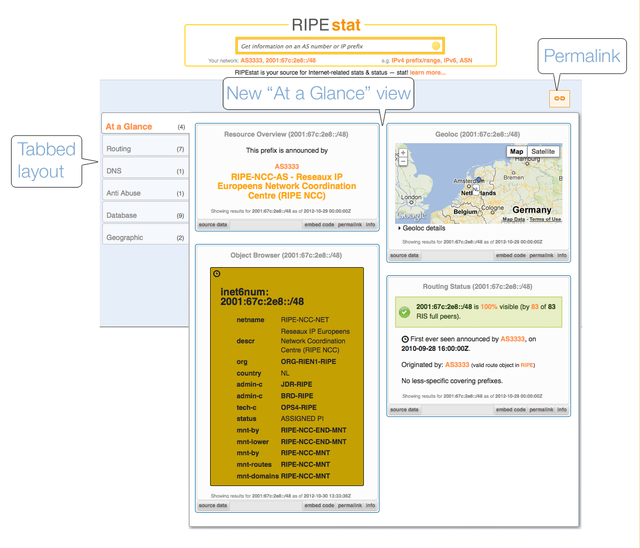Click info in Routing Status widget
Image resolution: width=640 pixels, height=548 pixels.
562,410
